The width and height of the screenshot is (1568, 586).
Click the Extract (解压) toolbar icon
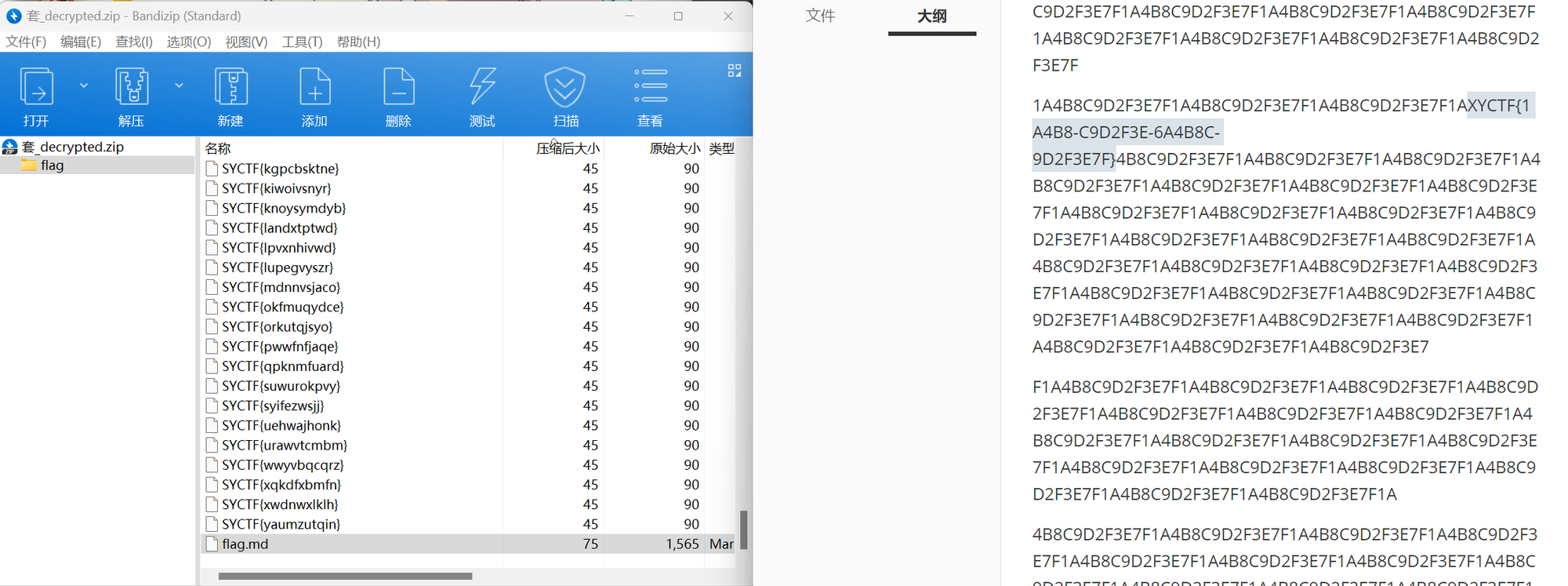pos(132,86)
